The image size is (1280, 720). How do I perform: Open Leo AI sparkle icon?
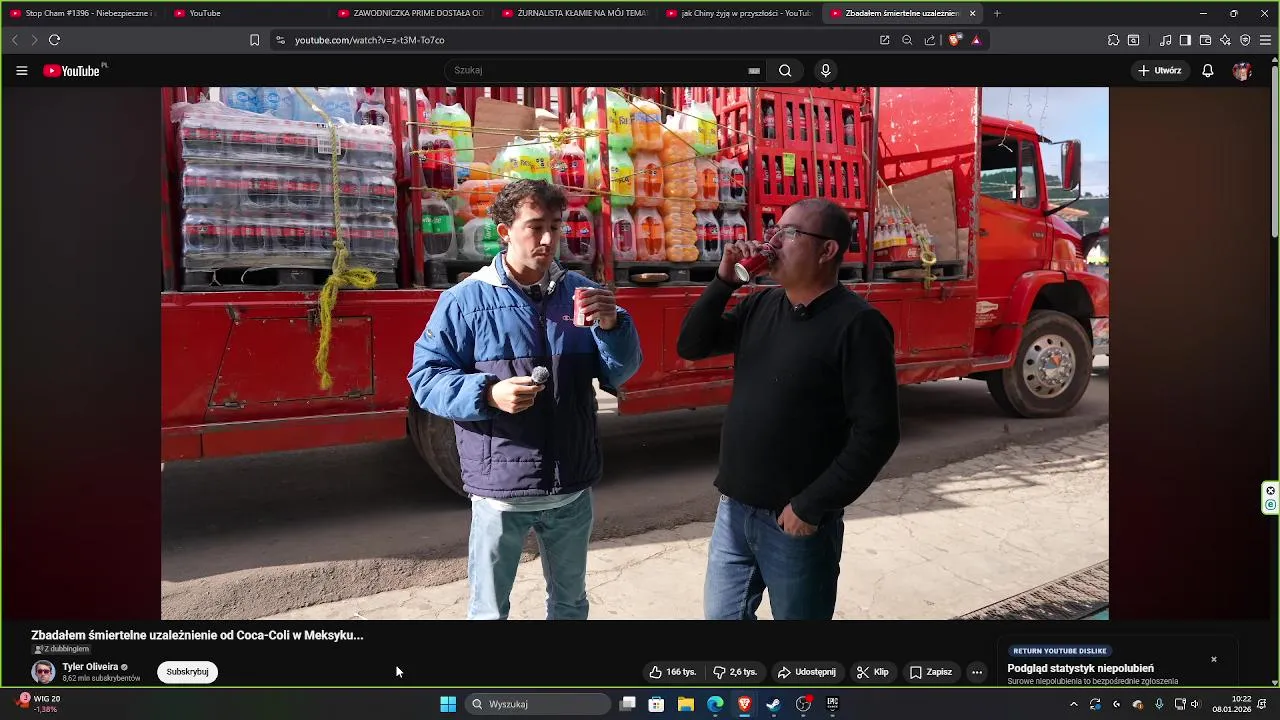tap(1225, 40)
